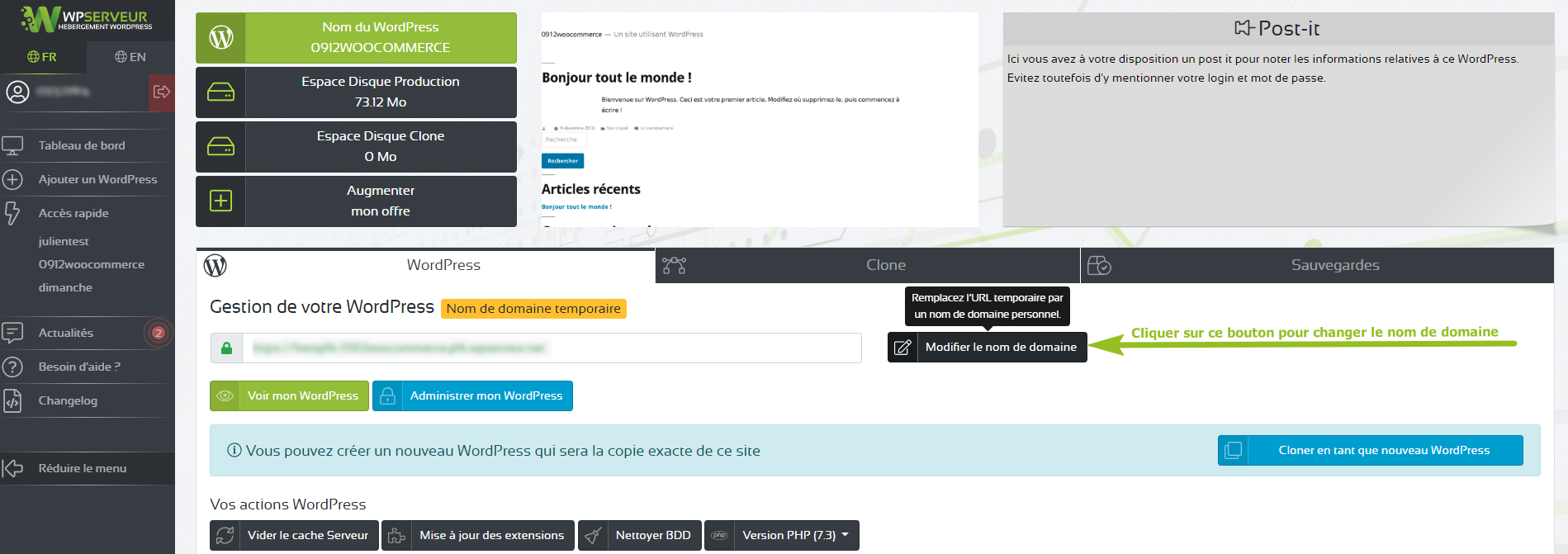Click the eye icon on Voir mon WordPress
Image resolution: width=1568 pixels, height=554 pixels.
tap(225, 395)
